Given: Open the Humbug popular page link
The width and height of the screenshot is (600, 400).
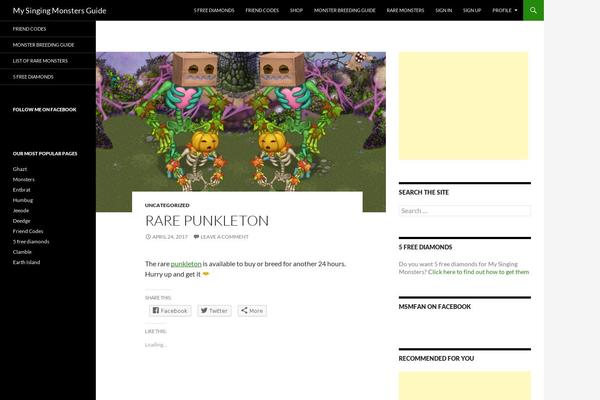Looking at the screenshot, I should tap(23, 200).
